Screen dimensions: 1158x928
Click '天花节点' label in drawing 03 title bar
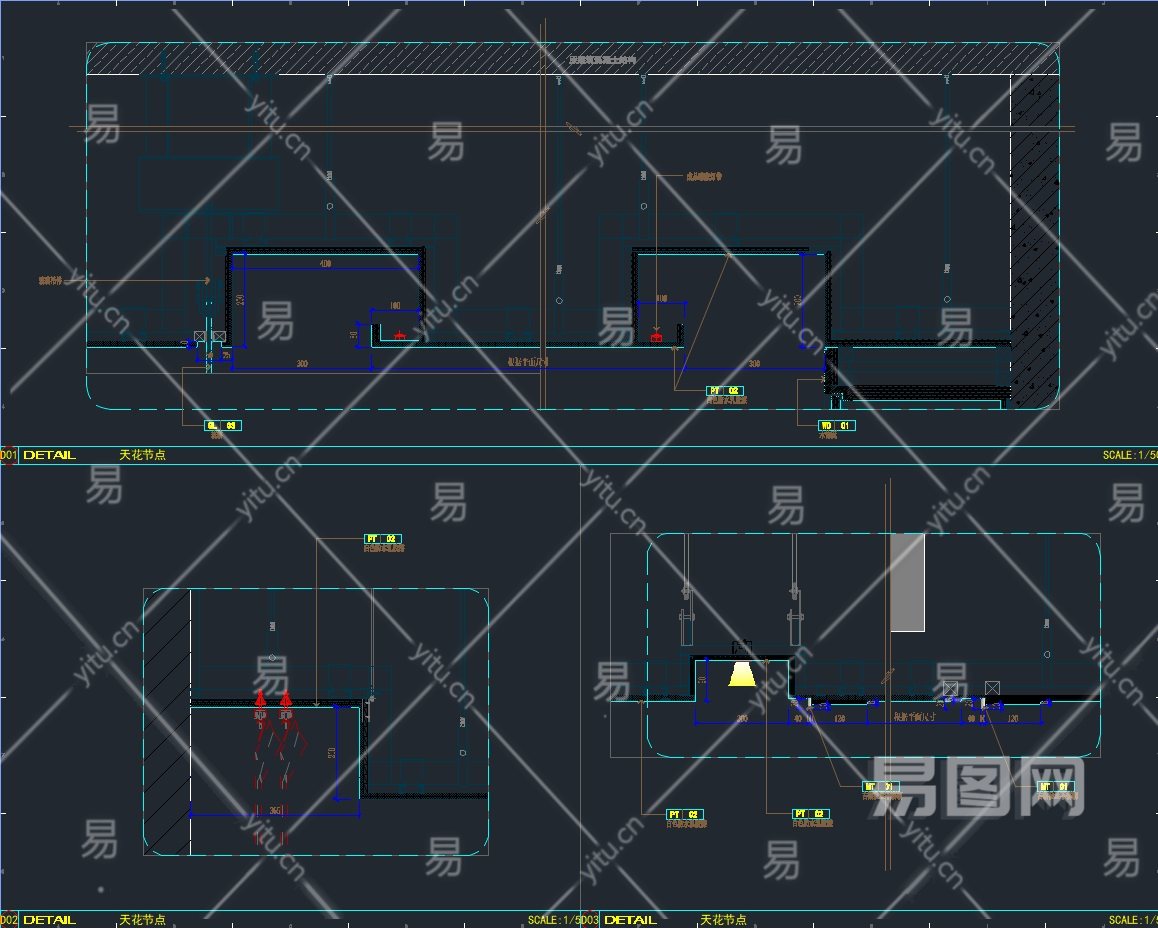[x=723, y=920]
